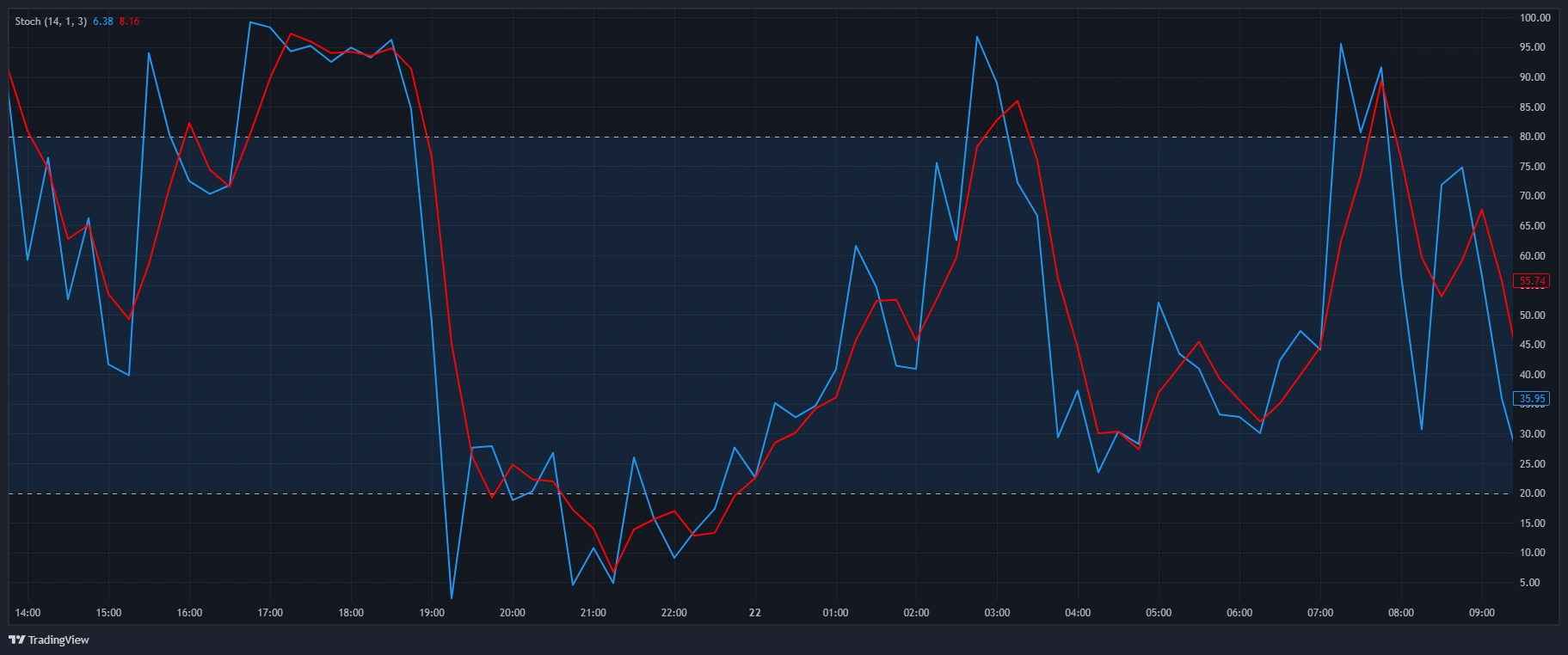Image resolution: width=1568 pixels, height=655 pixels.
Task: Click the 07:00 time axis label
Action: pos(1320,613)
